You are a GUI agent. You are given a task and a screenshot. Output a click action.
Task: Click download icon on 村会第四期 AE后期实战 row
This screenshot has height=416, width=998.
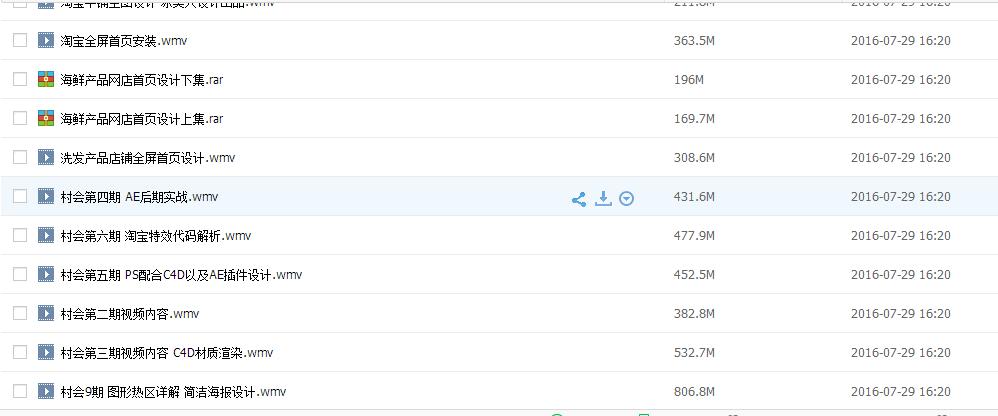point(603,198)
